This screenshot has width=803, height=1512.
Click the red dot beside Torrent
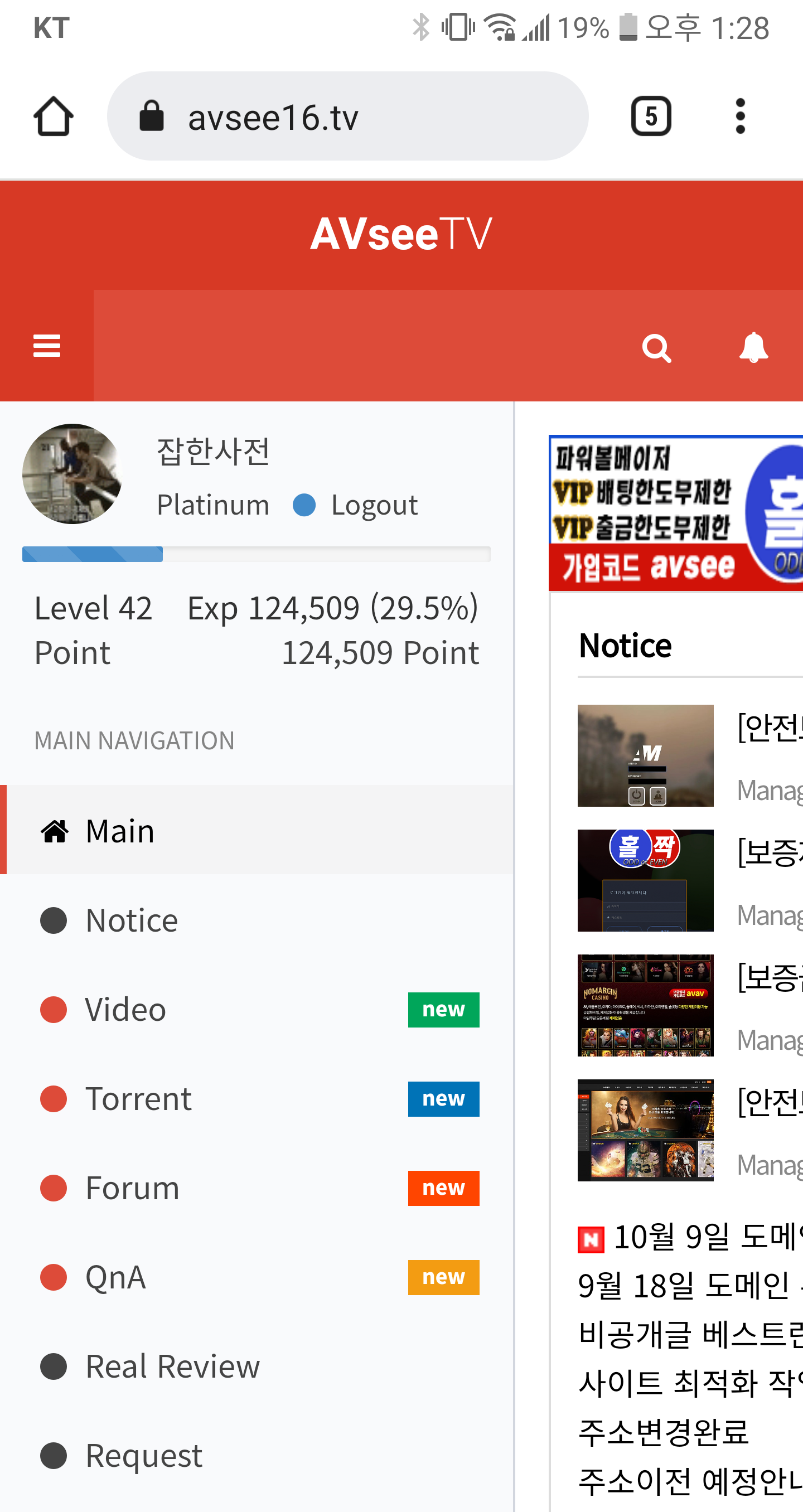click(x=54, y=1099)
